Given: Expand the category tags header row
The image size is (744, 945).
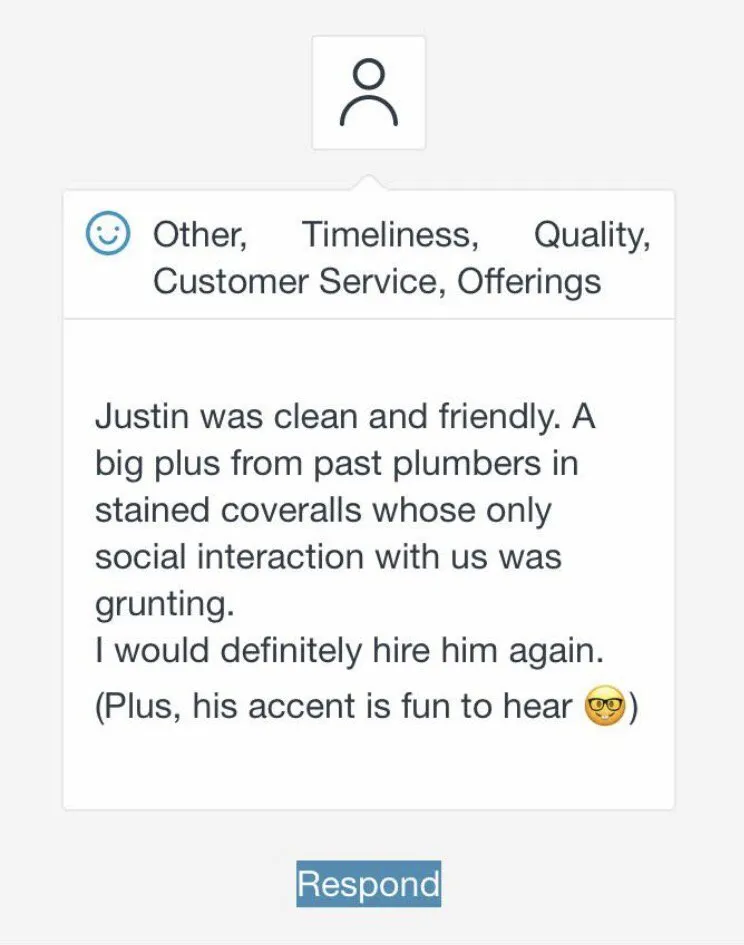Looking at the screenshot, I should [x=372, y=255].
